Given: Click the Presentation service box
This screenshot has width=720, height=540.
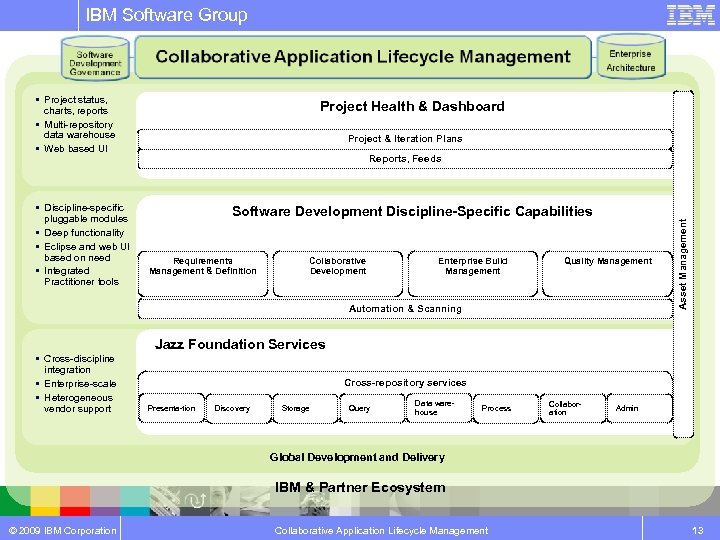Looking at the screenshot, I should pyautogui.click(x=171, y=408).
